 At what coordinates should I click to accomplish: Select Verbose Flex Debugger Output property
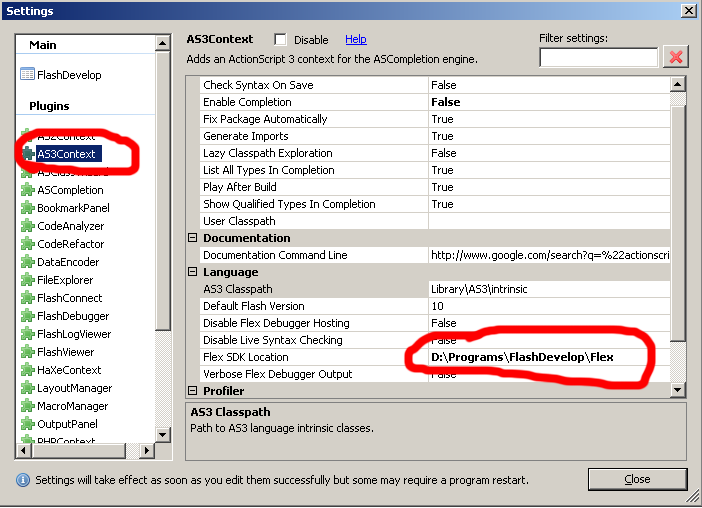click(x=278, y=374)
